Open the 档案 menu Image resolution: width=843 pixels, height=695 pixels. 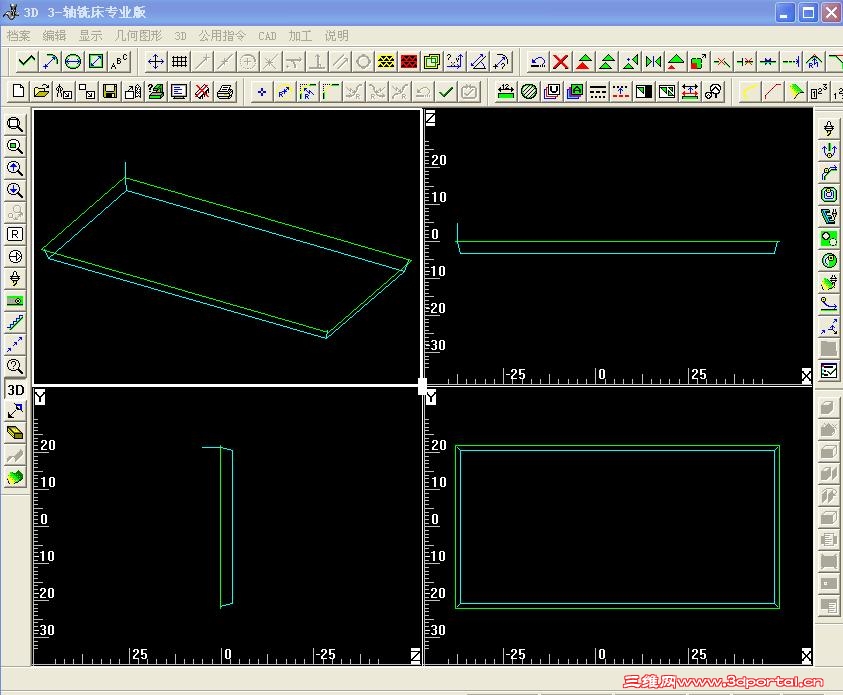pyautogui.click(x=18, y=36)
